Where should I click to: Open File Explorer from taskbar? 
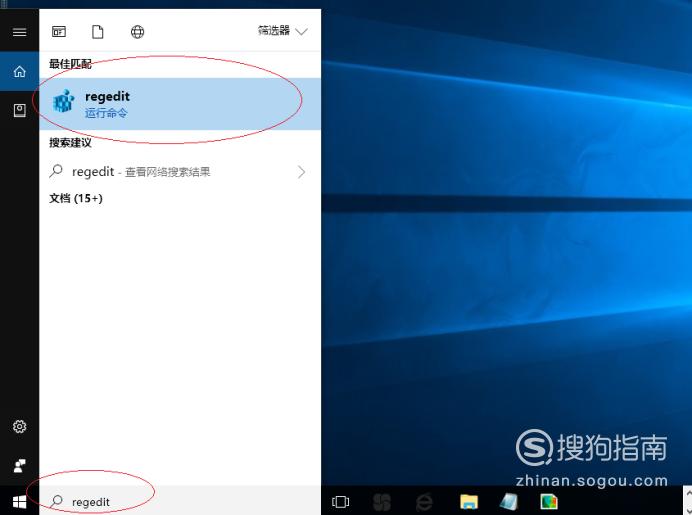coord(469,502)
